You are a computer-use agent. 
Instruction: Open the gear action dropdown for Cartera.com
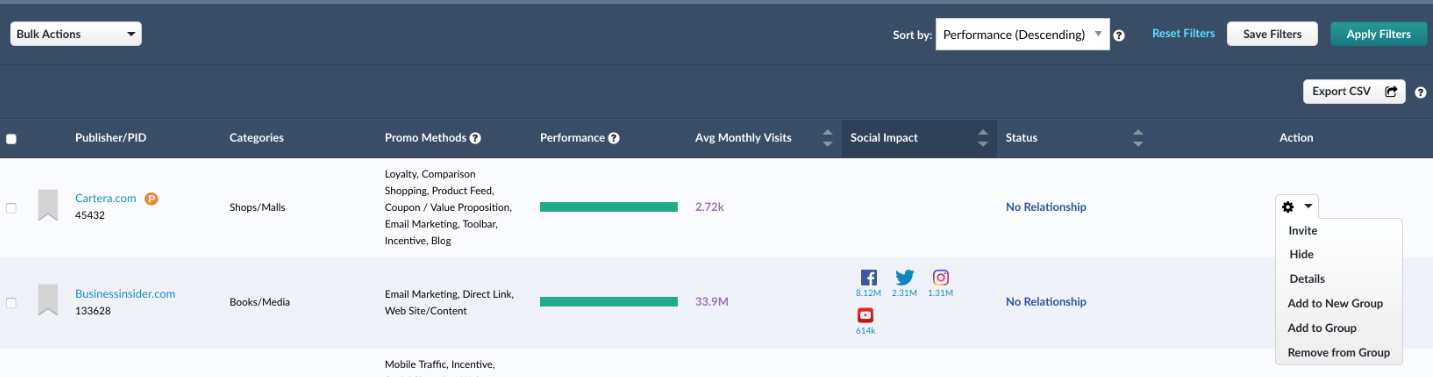pyautogui.click(x=1297, y=207)
